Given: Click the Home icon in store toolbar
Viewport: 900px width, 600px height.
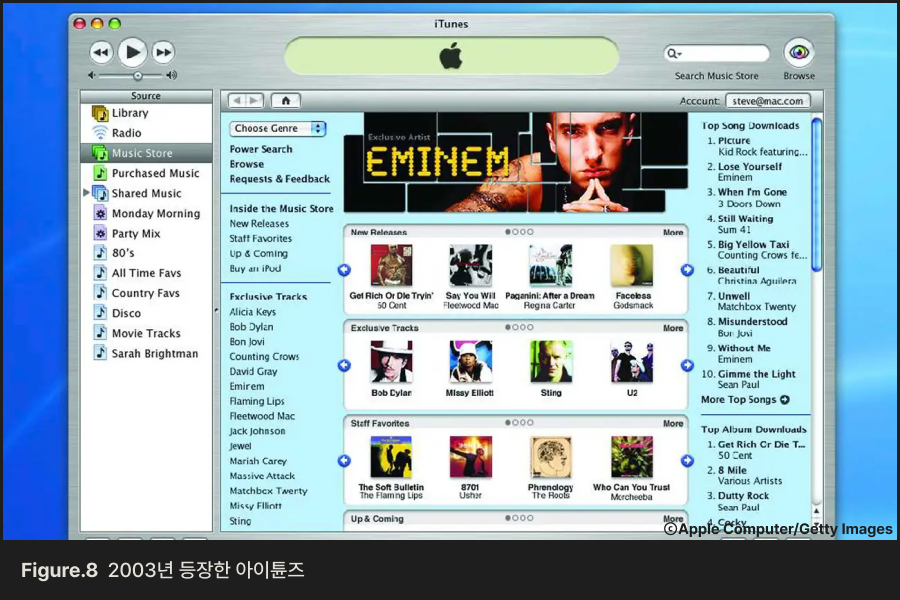Looking at the screenshot, I should pyautogui.click(x=285, y=100).
